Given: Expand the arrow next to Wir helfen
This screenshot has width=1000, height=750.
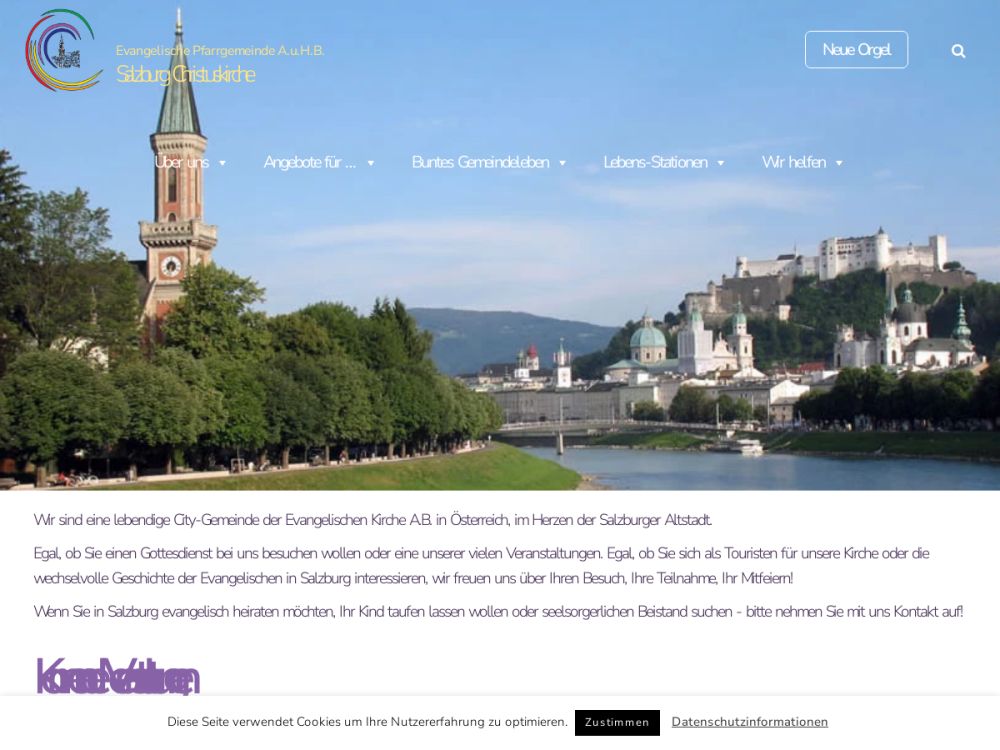Looking at the screenshot, I should click(x=839, y=163).
